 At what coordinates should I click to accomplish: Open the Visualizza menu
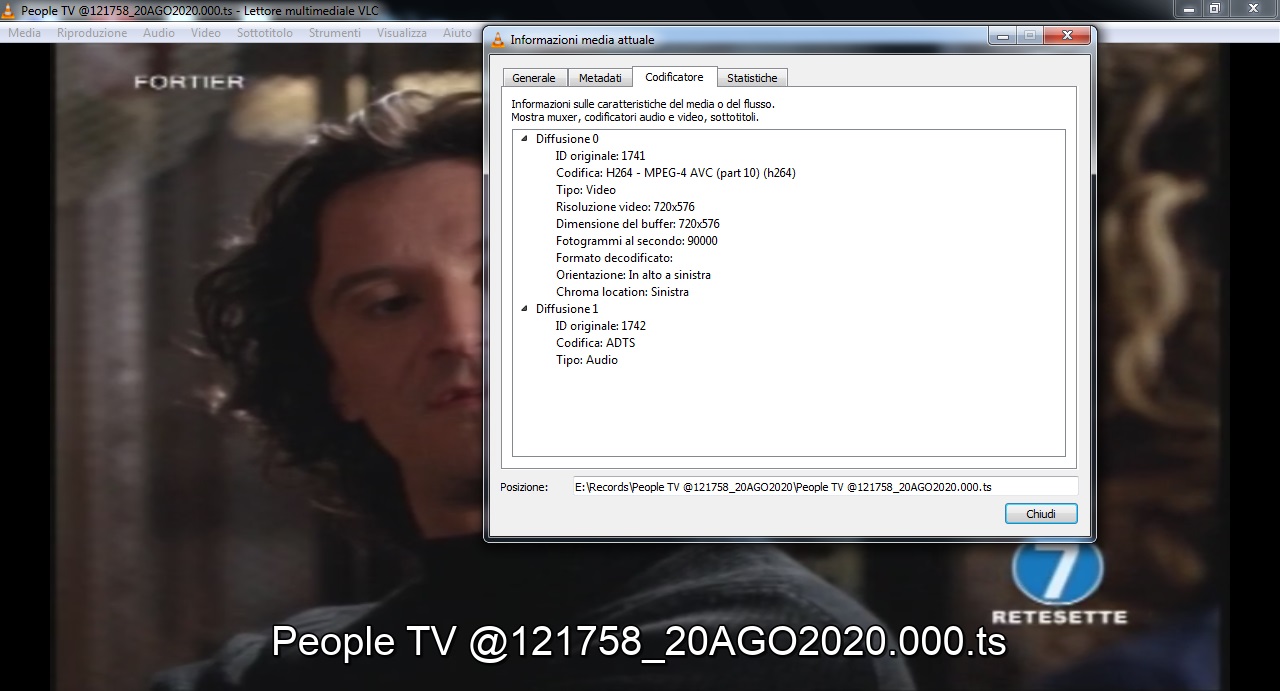click(x=402, y=33)
